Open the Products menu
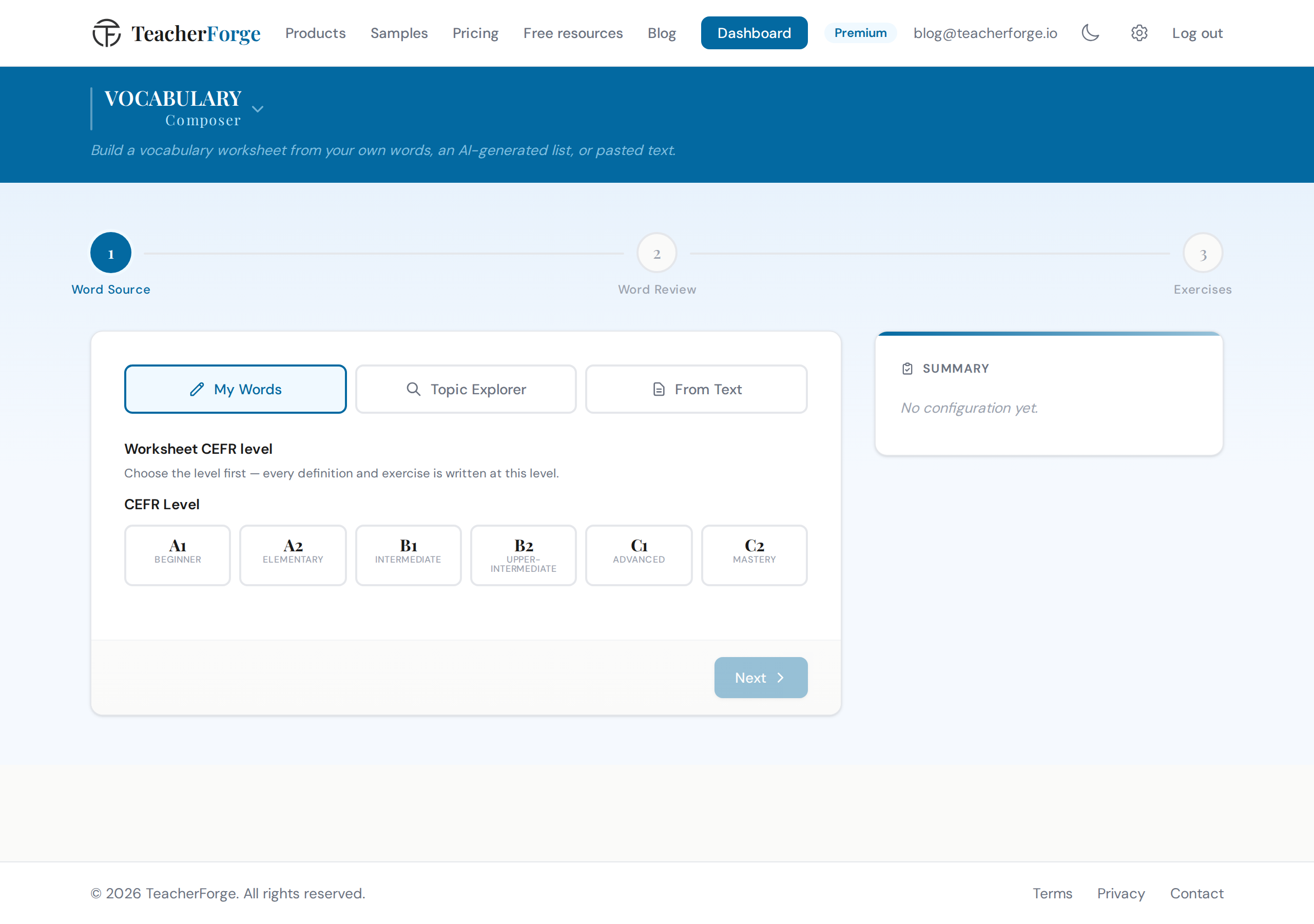1314x924 pixels. tap(315, 33)
